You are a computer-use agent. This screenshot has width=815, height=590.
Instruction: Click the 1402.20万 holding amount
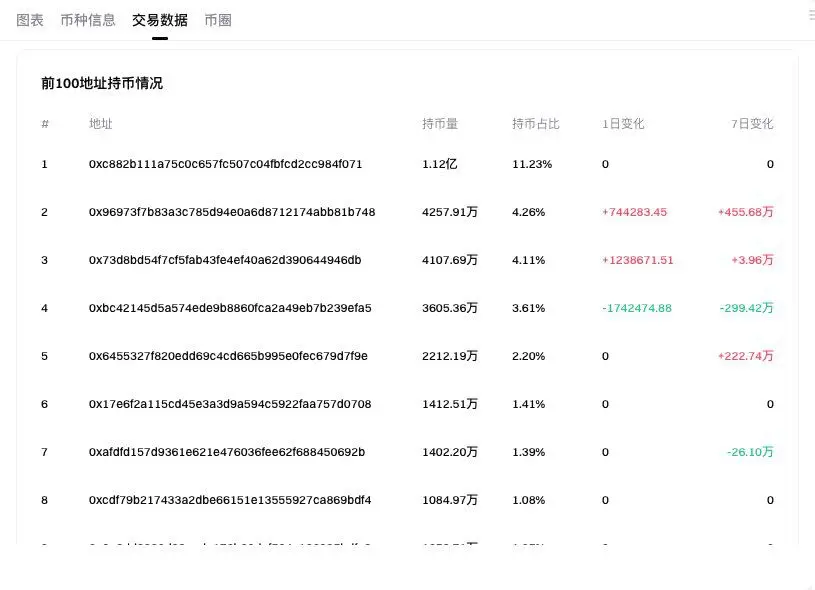[x=450, y=452]
